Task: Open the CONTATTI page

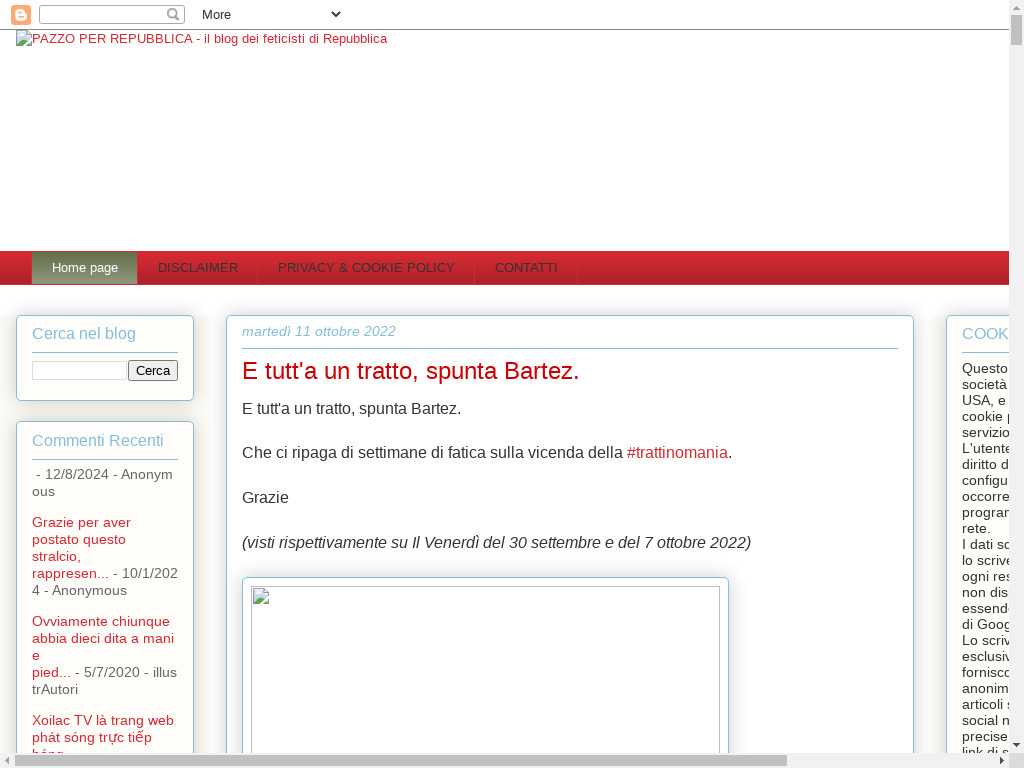Action: point(526,268)
